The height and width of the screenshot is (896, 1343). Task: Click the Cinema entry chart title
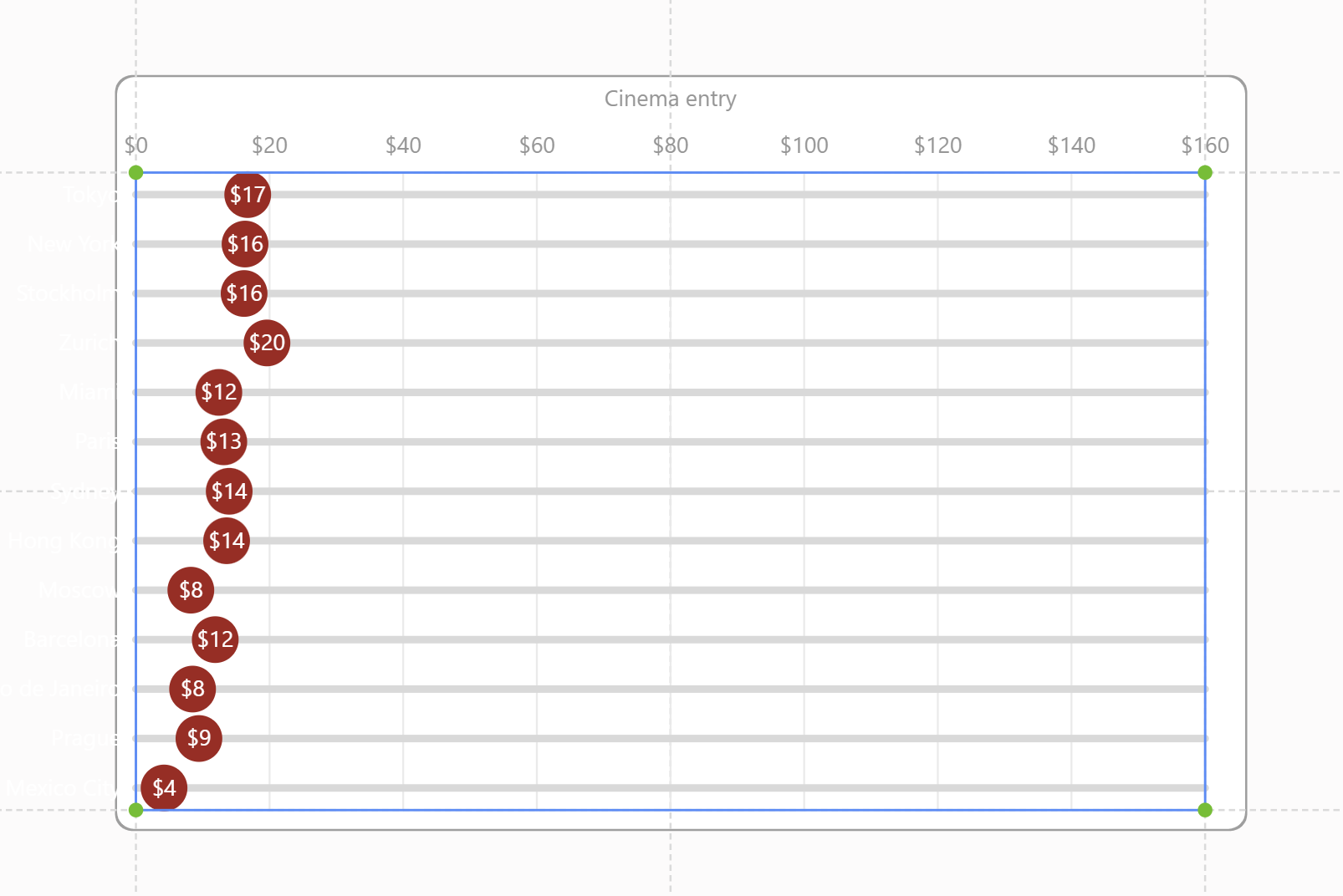[x=669, y=99]
